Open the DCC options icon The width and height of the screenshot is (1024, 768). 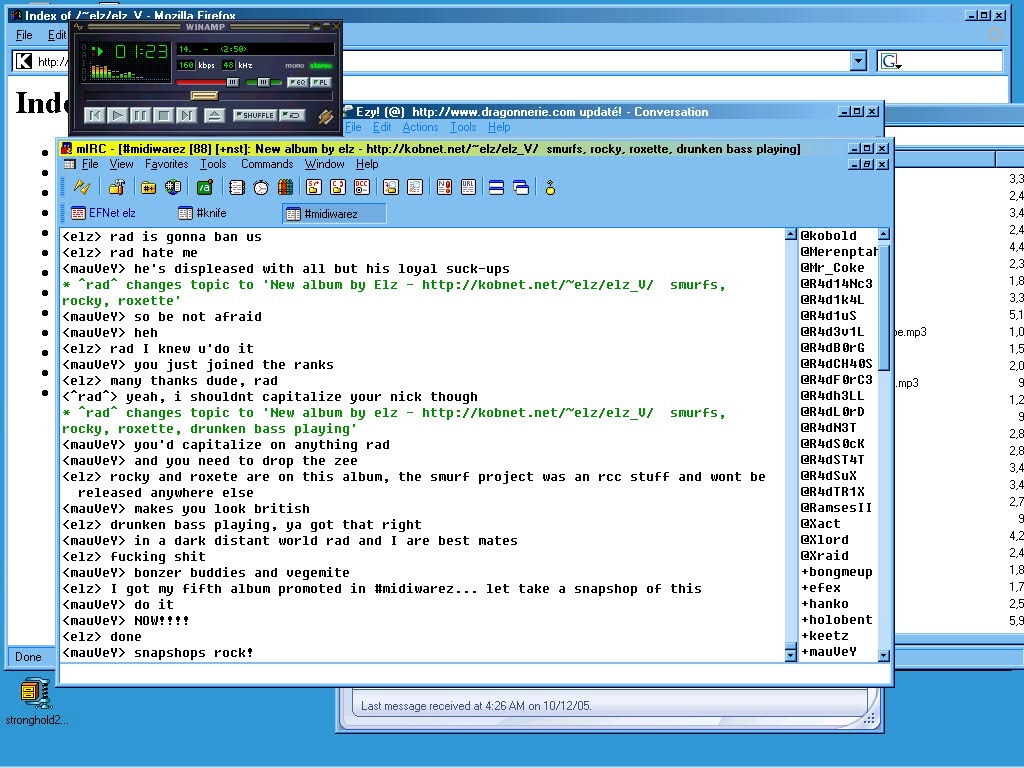pos(362,188)
